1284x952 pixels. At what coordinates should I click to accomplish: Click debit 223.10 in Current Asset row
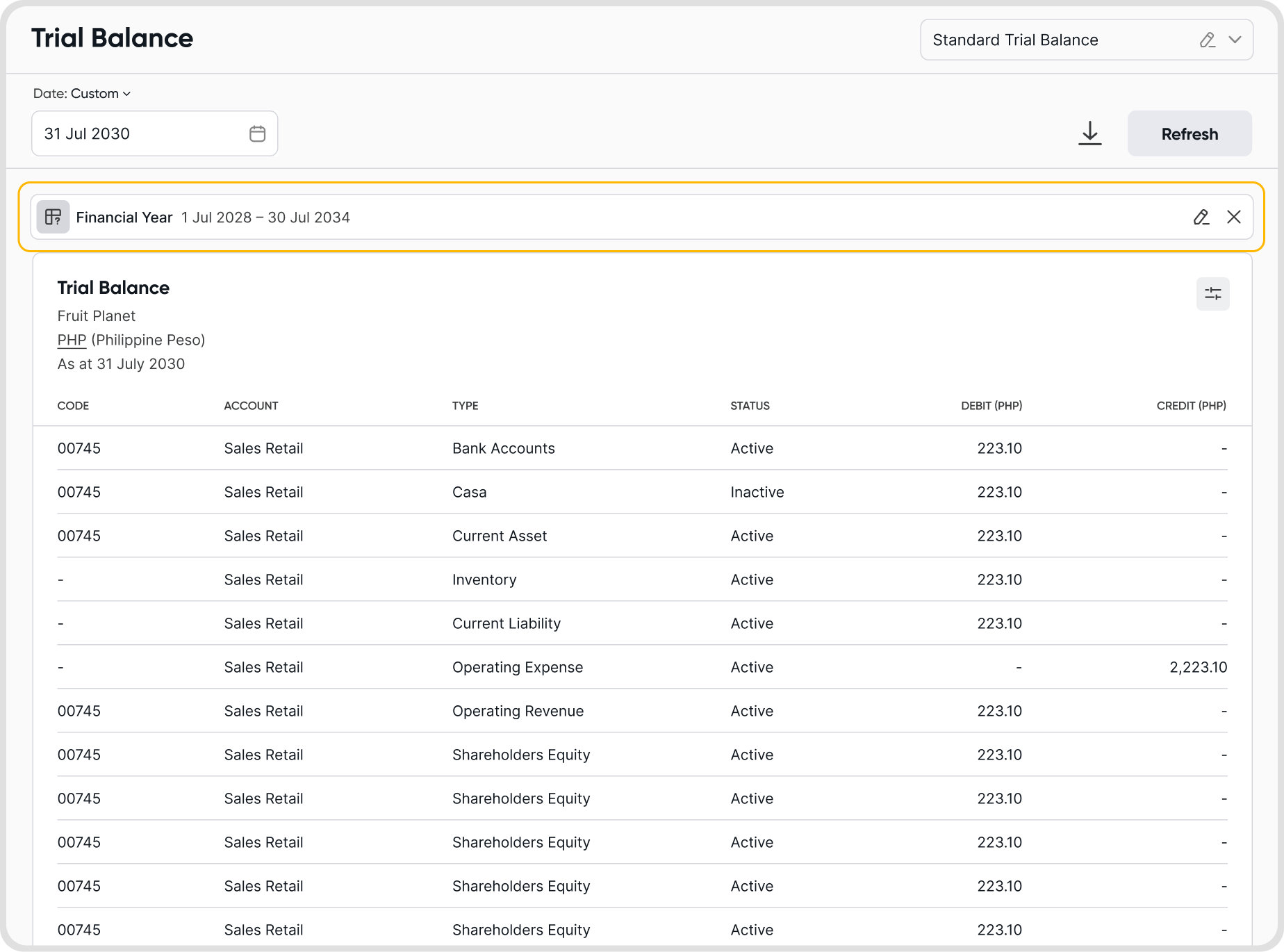999,536
